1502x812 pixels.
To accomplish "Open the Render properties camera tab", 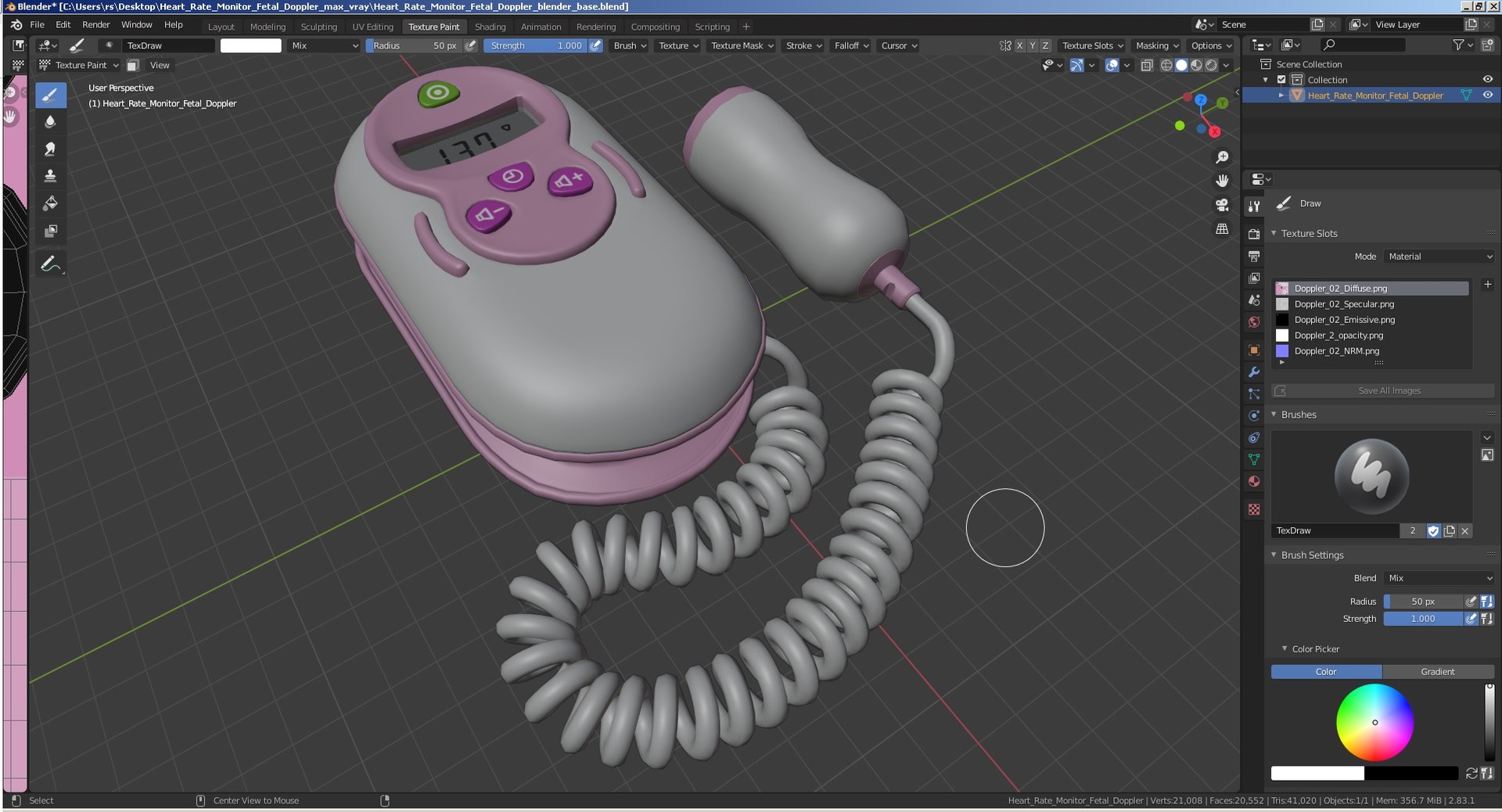I will click(1254, 234).
